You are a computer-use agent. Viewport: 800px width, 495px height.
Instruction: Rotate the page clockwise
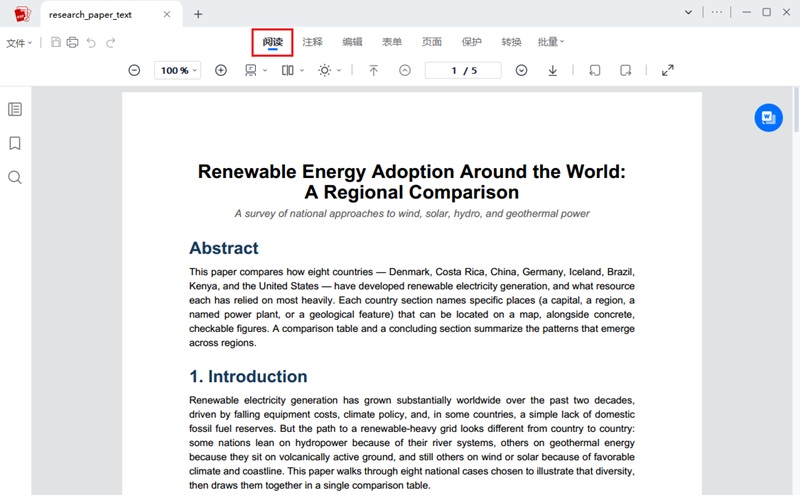[x=626, y=70]
